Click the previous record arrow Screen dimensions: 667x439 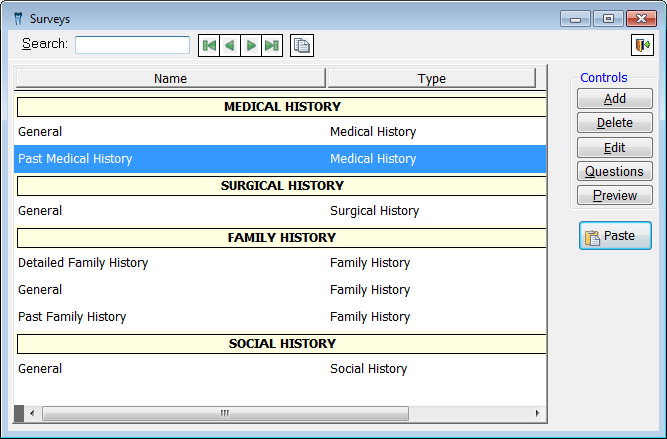[230, 45]
